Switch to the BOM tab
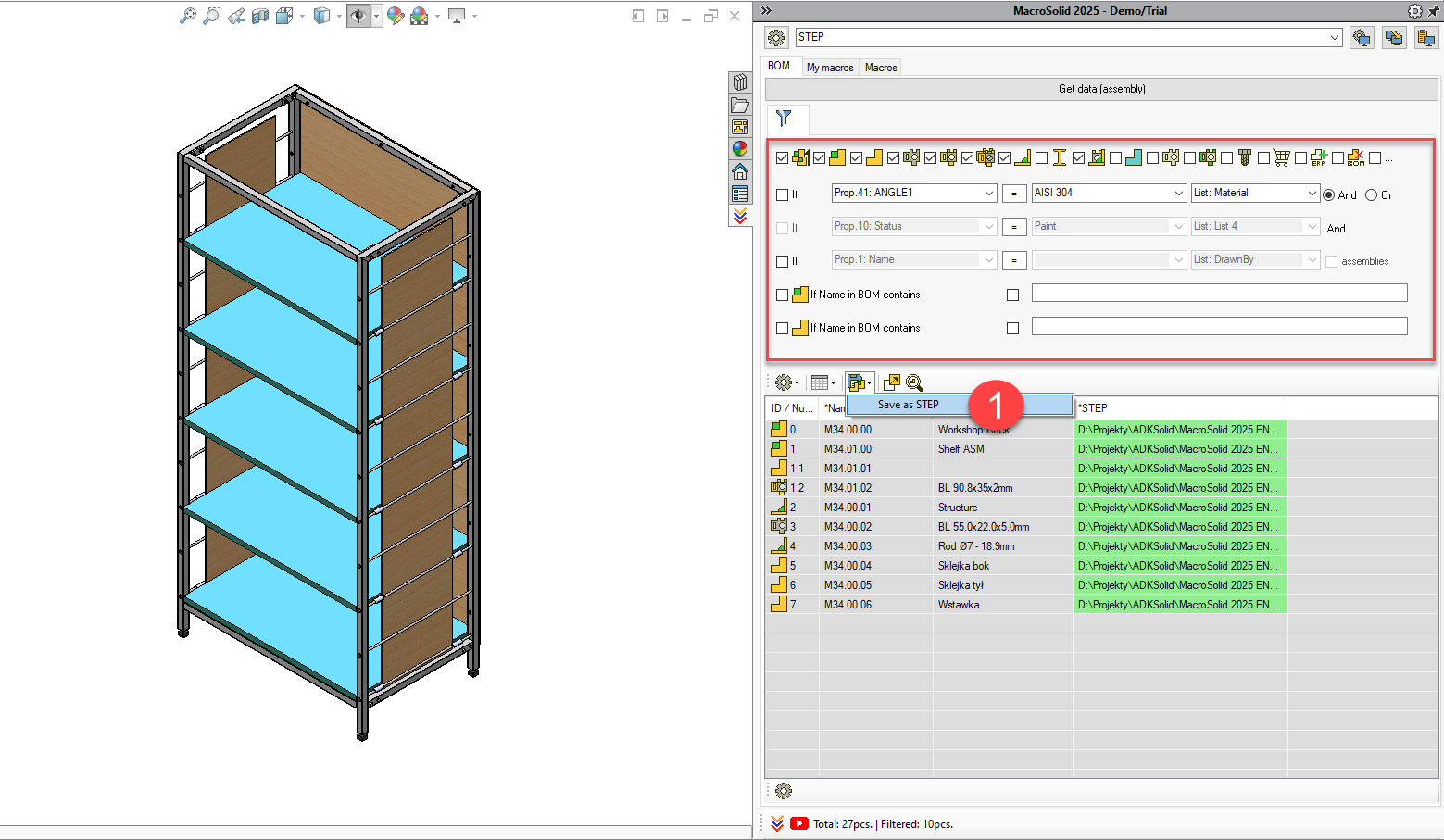Screen dimensions: 1444x840 pos(779,66)
